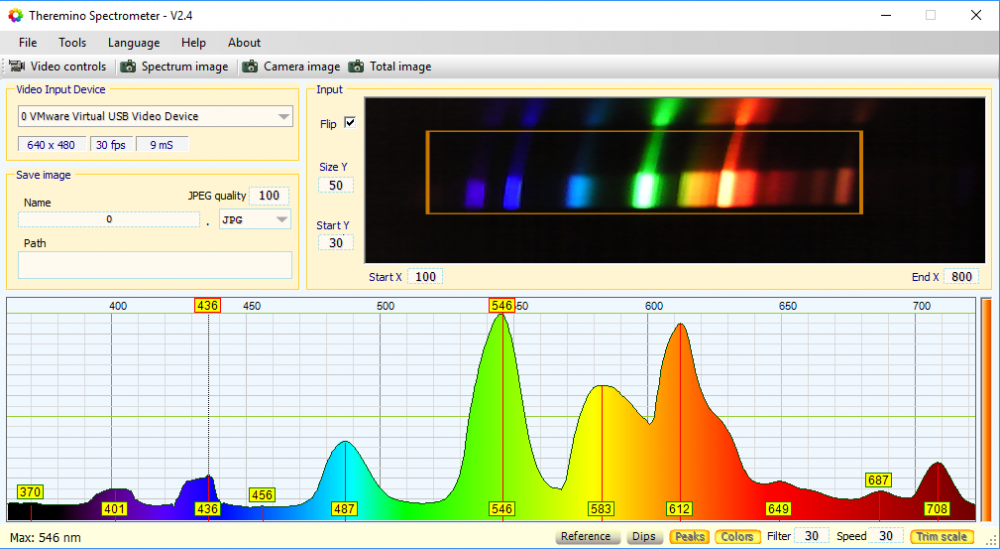
Task: Click the 9 mS exposure field
Action: 161,145
